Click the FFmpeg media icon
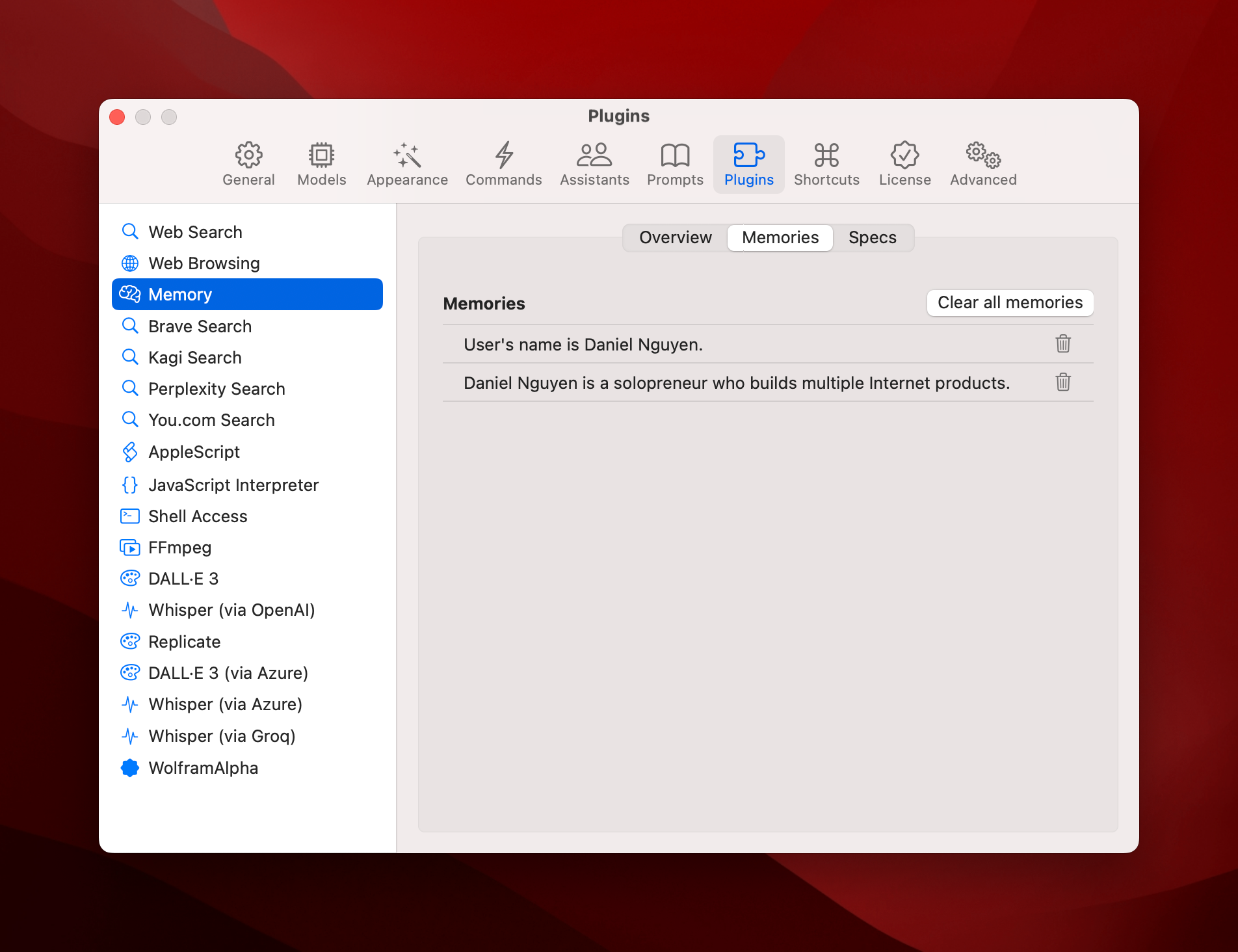This screenshot has width=1238, height=952. (x=130, y=548)
